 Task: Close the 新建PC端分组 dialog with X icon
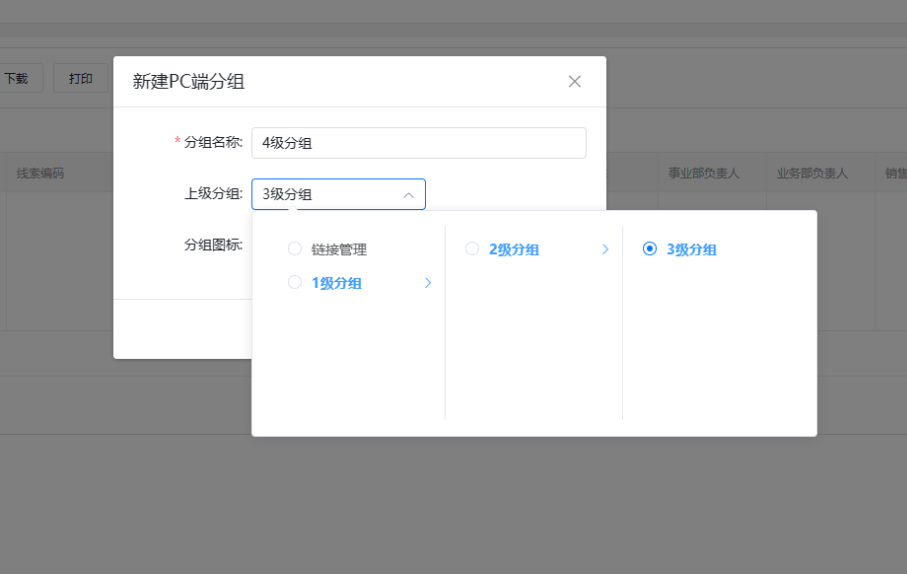(x=574, y=82)
